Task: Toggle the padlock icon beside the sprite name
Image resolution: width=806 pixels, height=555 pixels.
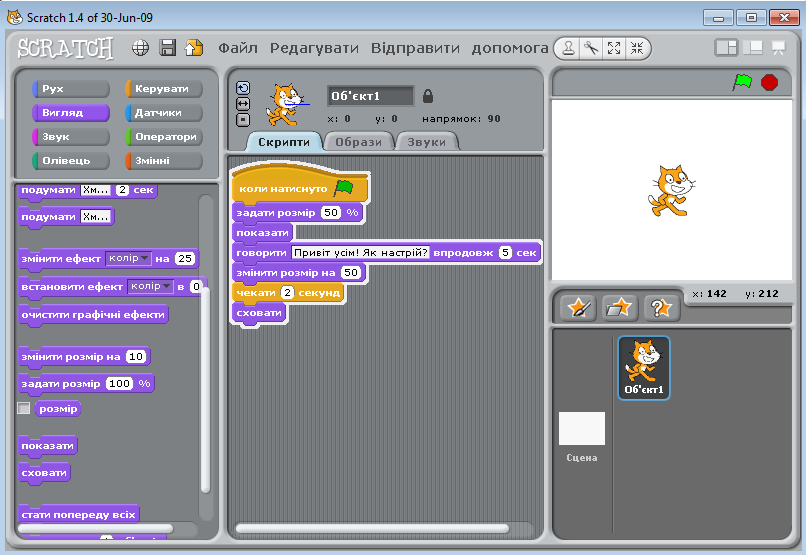Action: [x=428, y=96]
